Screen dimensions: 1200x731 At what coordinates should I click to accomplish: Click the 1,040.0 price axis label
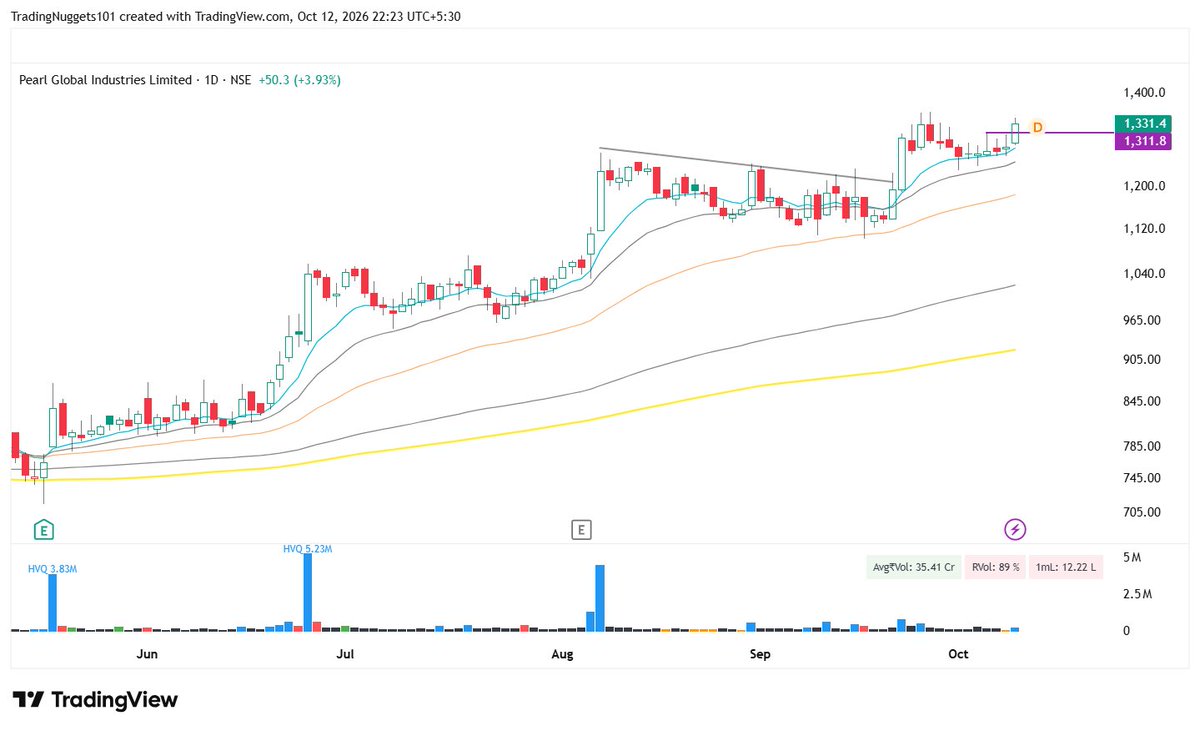click(1145, 274)
